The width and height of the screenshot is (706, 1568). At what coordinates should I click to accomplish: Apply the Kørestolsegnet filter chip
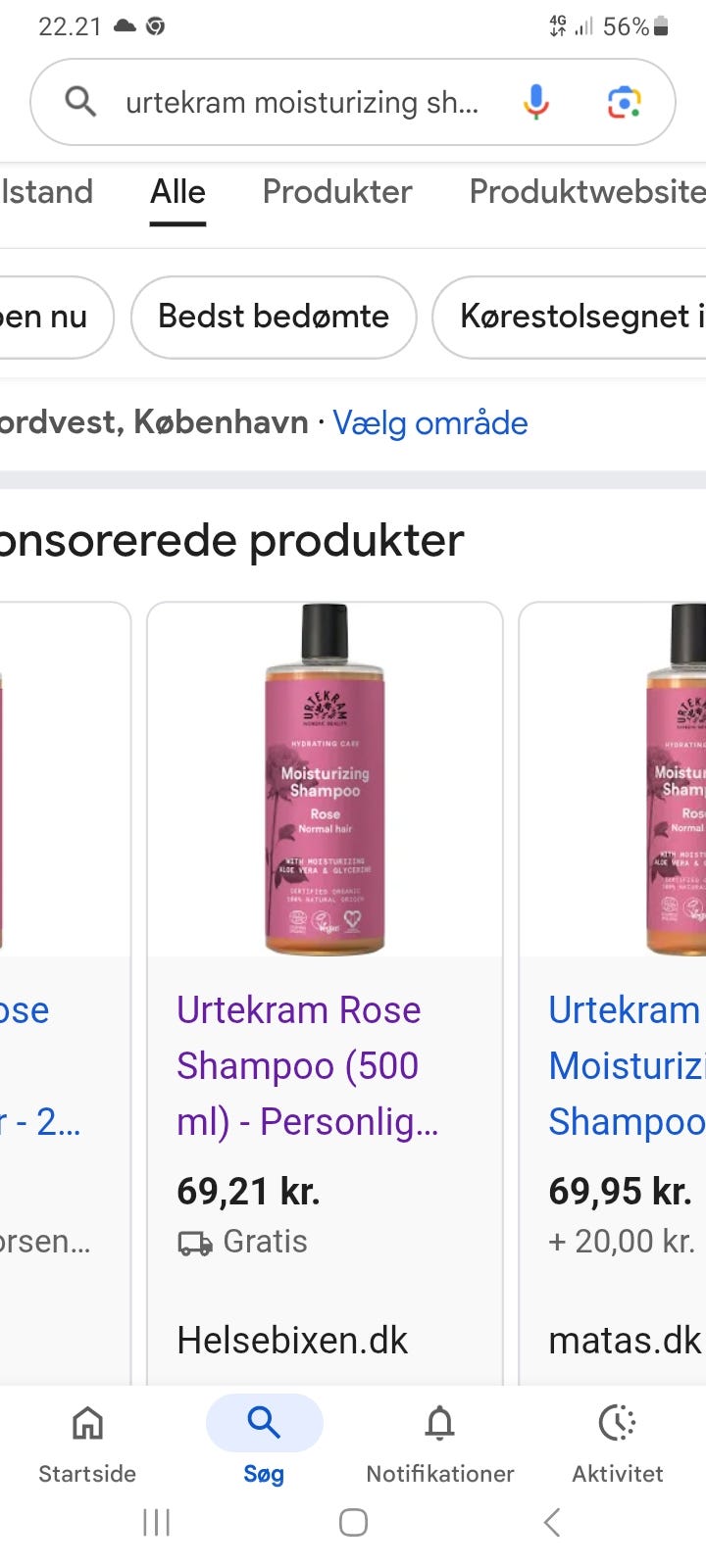[570, 317]
